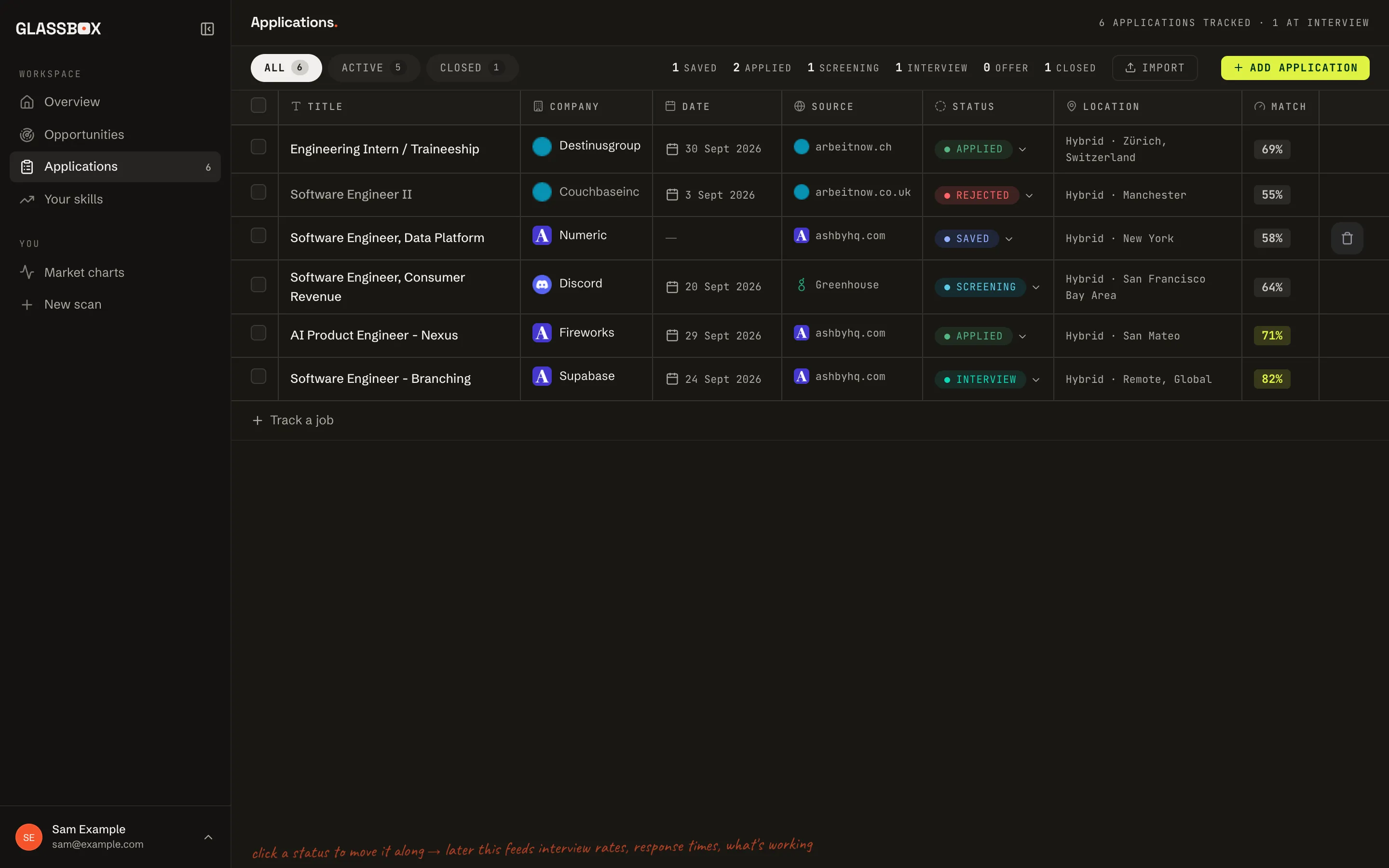
Task: Toggle the select-all header checkbox
Action: tap(259, 105)
